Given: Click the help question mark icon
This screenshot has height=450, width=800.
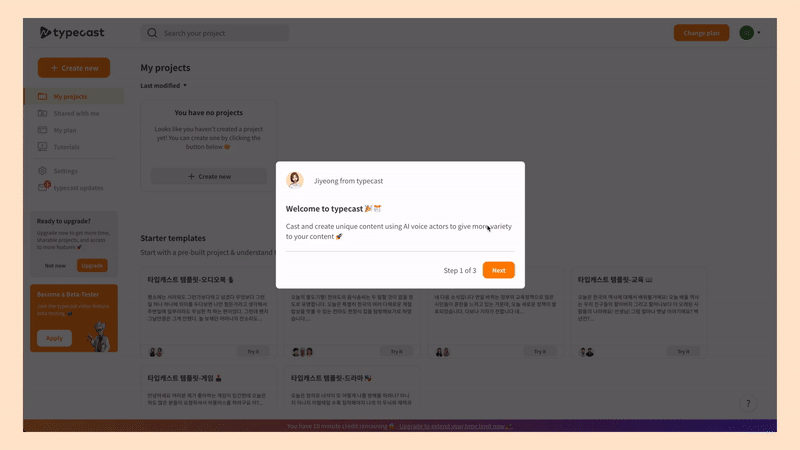Looking at the screenshot, I should 748,404.
